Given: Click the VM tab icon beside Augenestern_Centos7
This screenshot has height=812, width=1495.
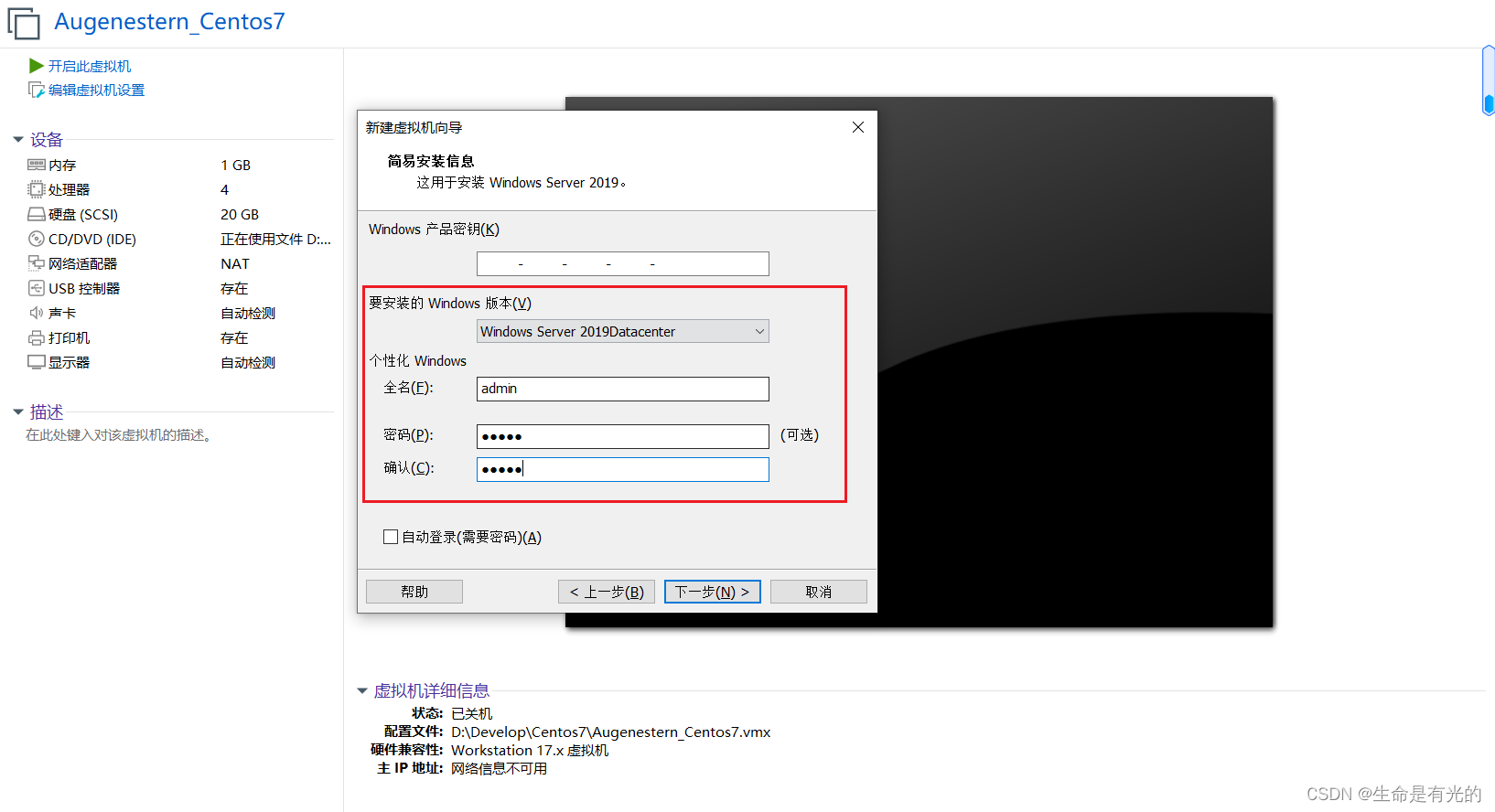Looking at the screenshot, I should coord(24,23).
